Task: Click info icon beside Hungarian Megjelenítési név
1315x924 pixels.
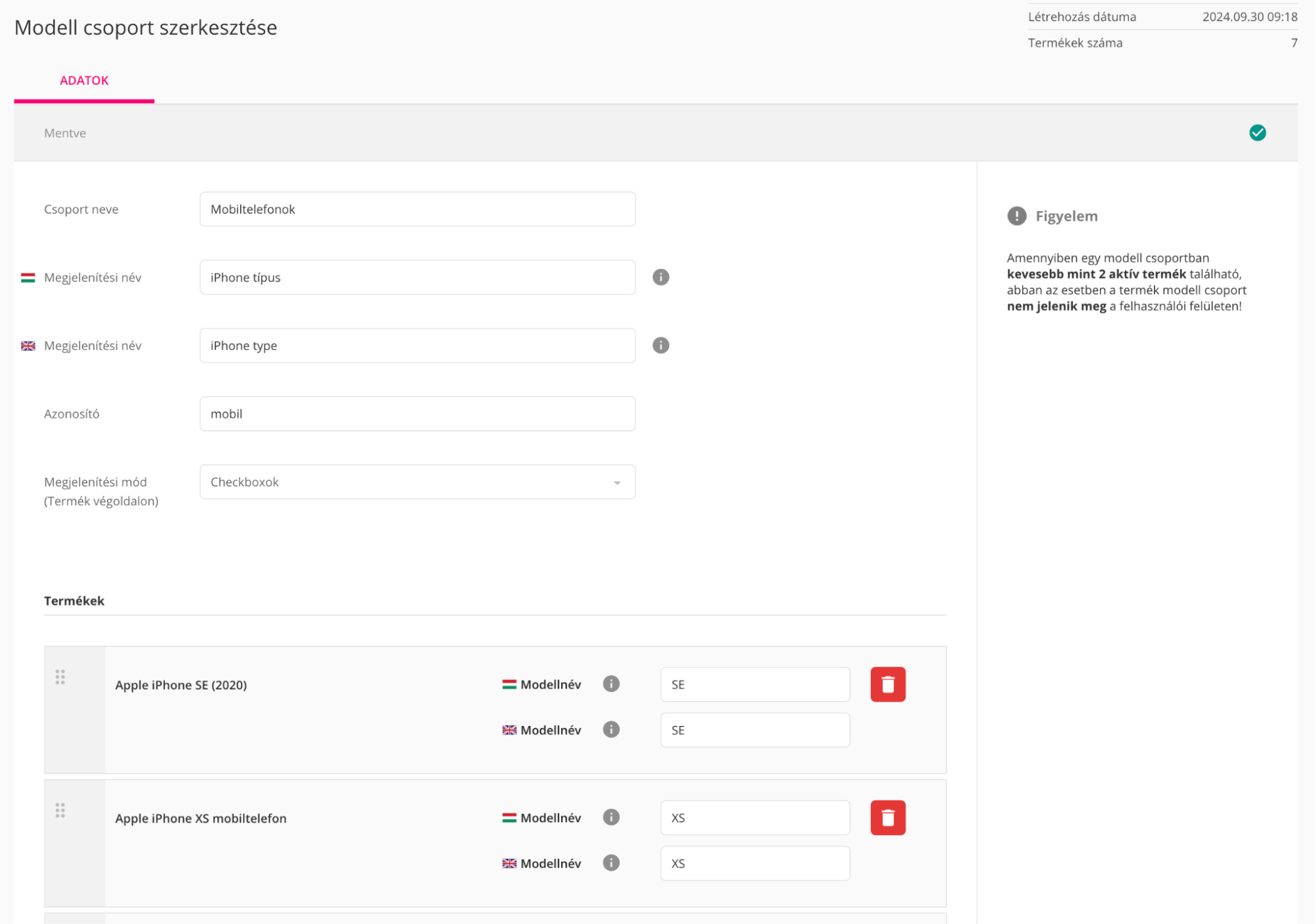Action: click(660, 277)
